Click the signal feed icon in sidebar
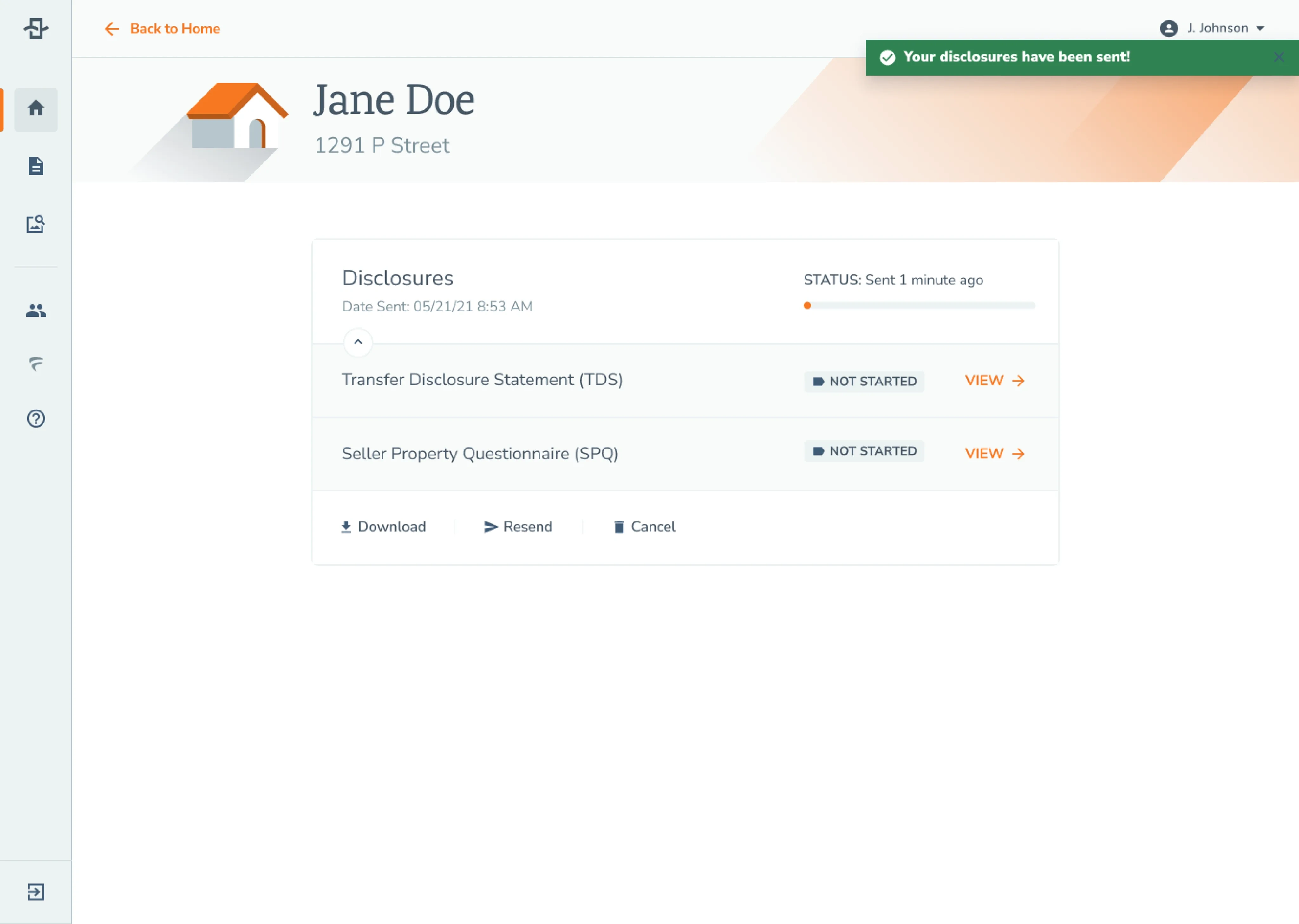1299x924 pixels. [36, 364]
